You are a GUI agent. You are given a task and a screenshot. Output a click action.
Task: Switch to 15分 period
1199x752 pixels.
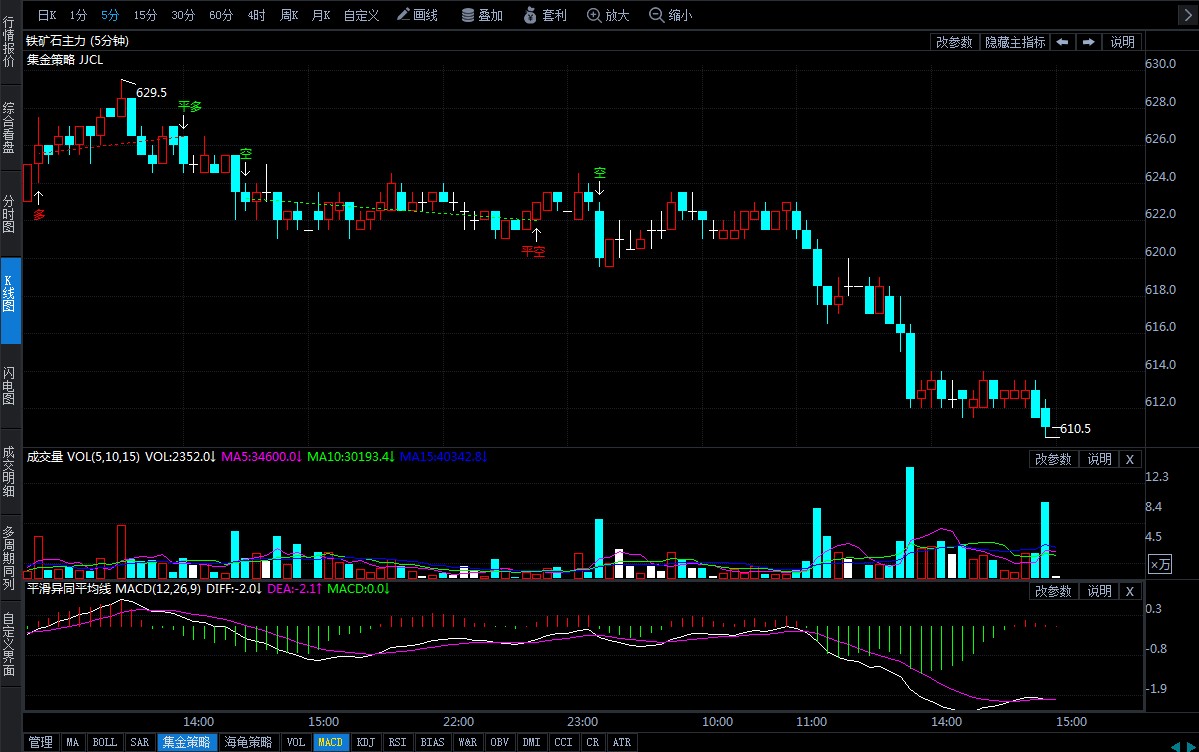(x=145, y=15)
